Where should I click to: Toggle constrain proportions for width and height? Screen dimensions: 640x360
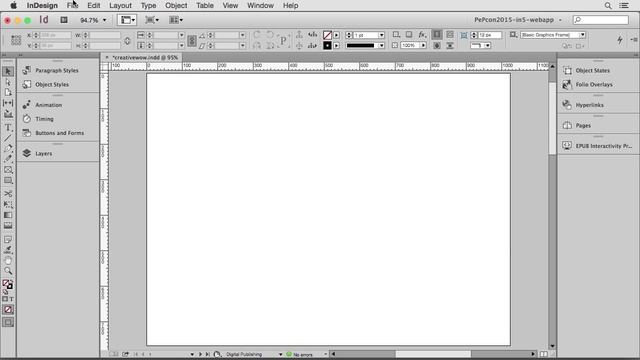coord(127,41)
